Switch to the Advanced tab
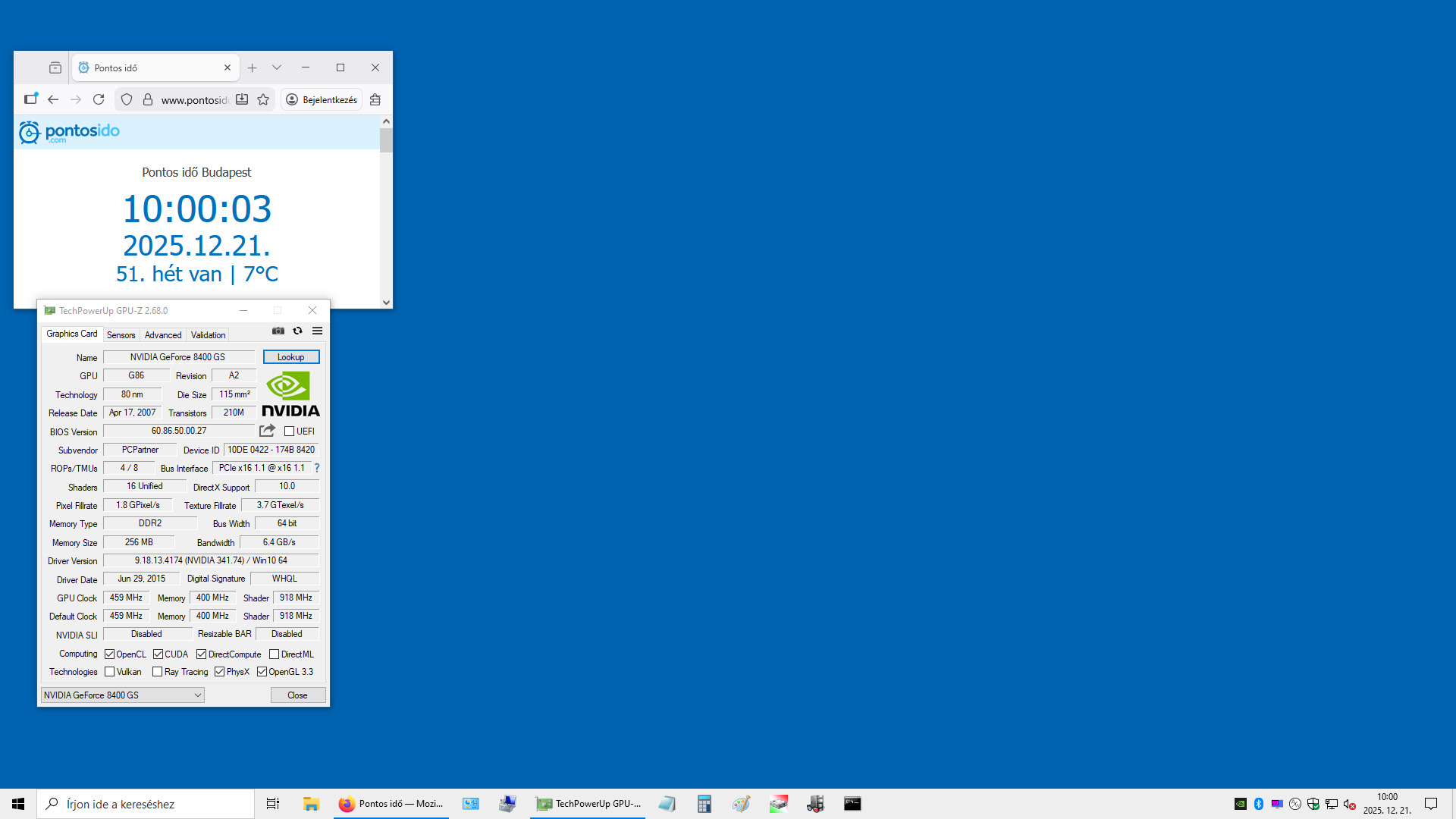 (163, 334)
